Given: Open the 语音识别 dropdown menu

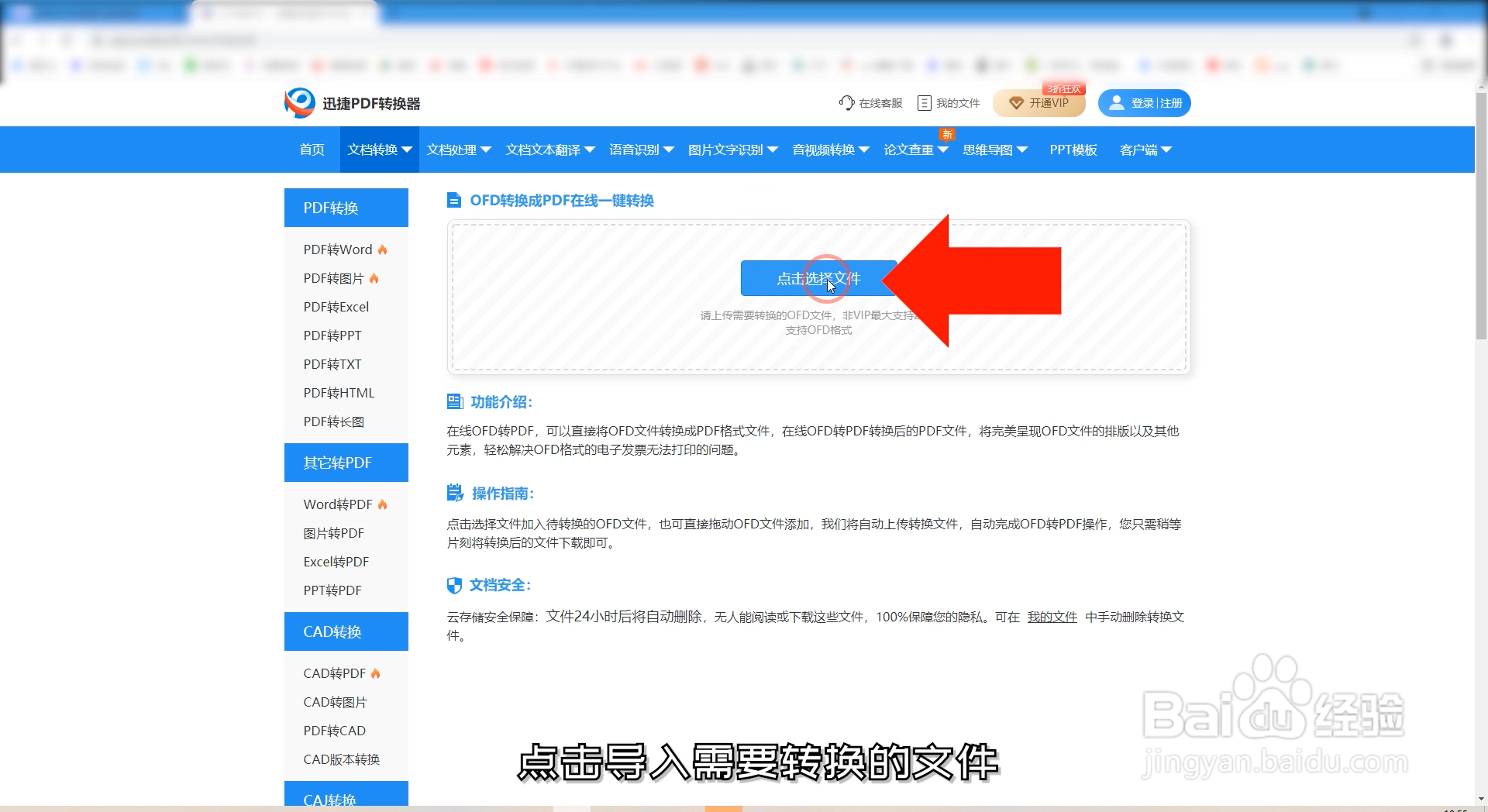Looking at the screenshot, I should tap(641, 150).
